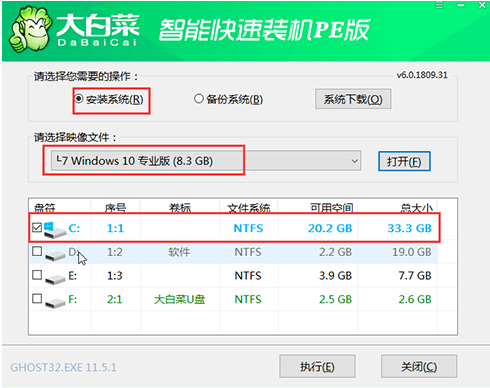Select the E: partition row
490x388 pixels.
(233, 276)
